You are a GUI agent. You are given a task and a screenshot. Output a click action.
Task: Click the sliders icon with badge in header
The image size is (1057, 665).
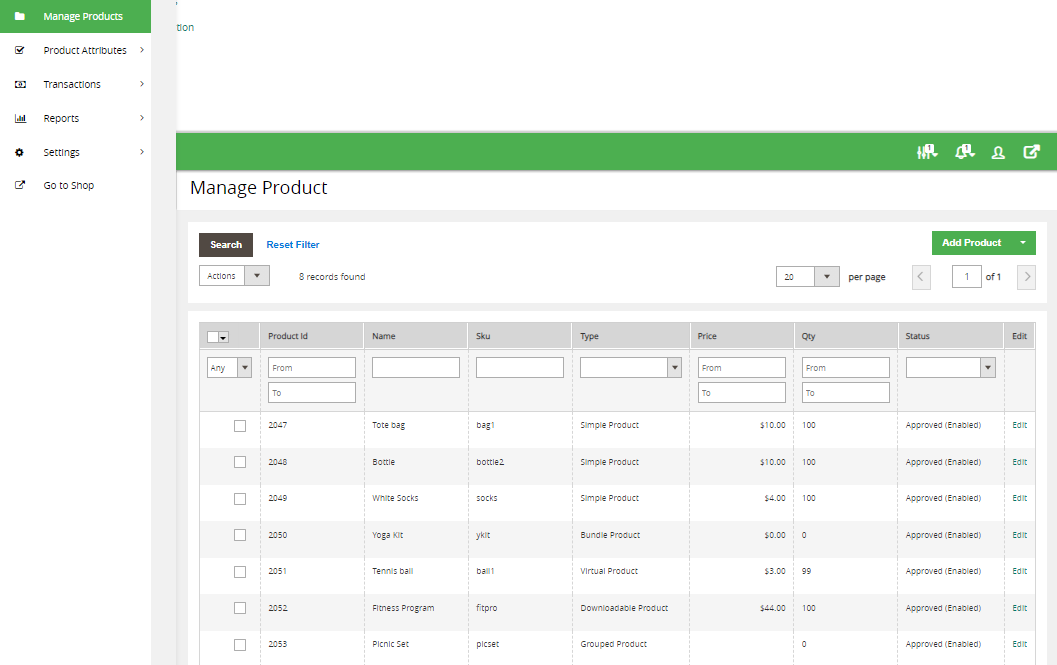click(927, 152)
